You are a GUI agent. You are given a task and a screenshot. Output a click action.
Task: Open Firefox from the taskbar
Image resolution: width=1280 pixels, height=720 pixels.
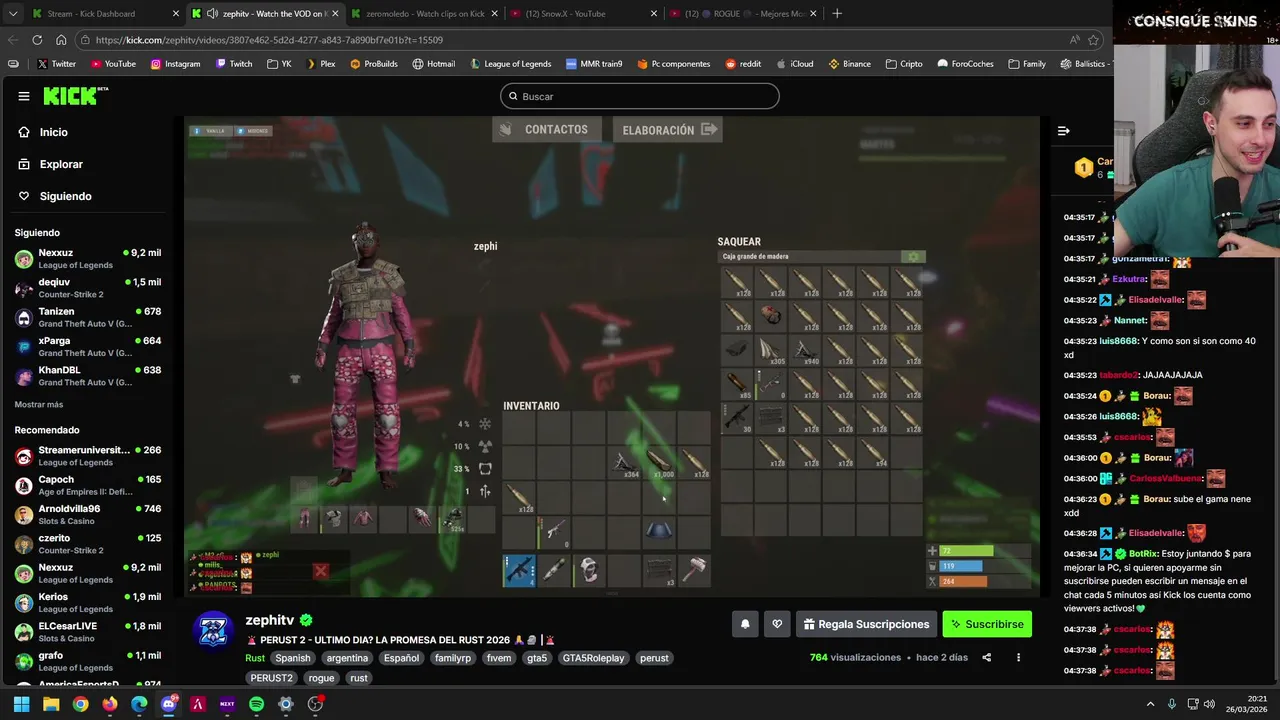click(x=110, y=704)
